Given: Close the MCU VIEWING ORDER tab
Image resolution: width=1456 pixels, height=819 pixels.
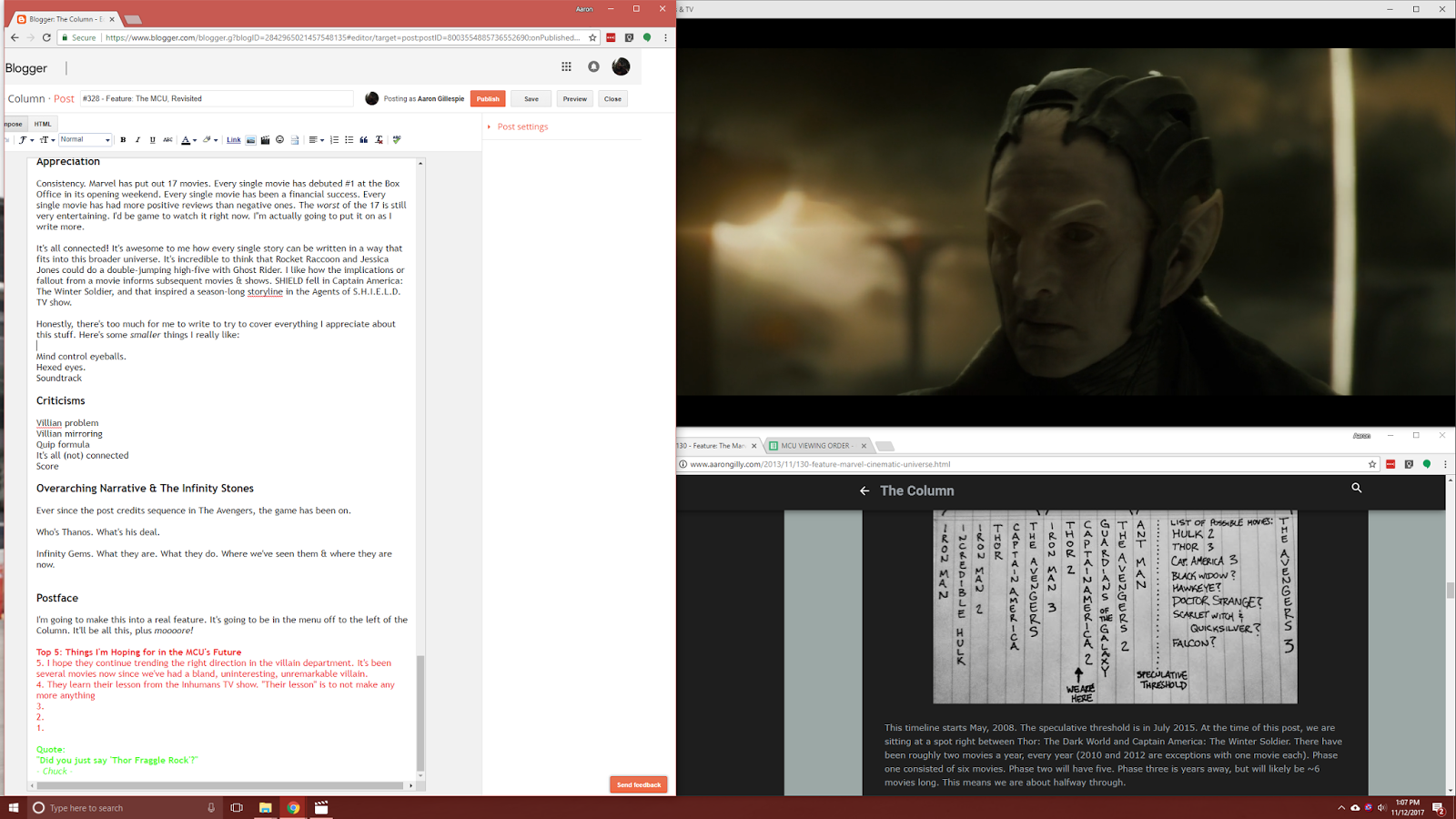Looking at the screenshot, I should point(864,446).
